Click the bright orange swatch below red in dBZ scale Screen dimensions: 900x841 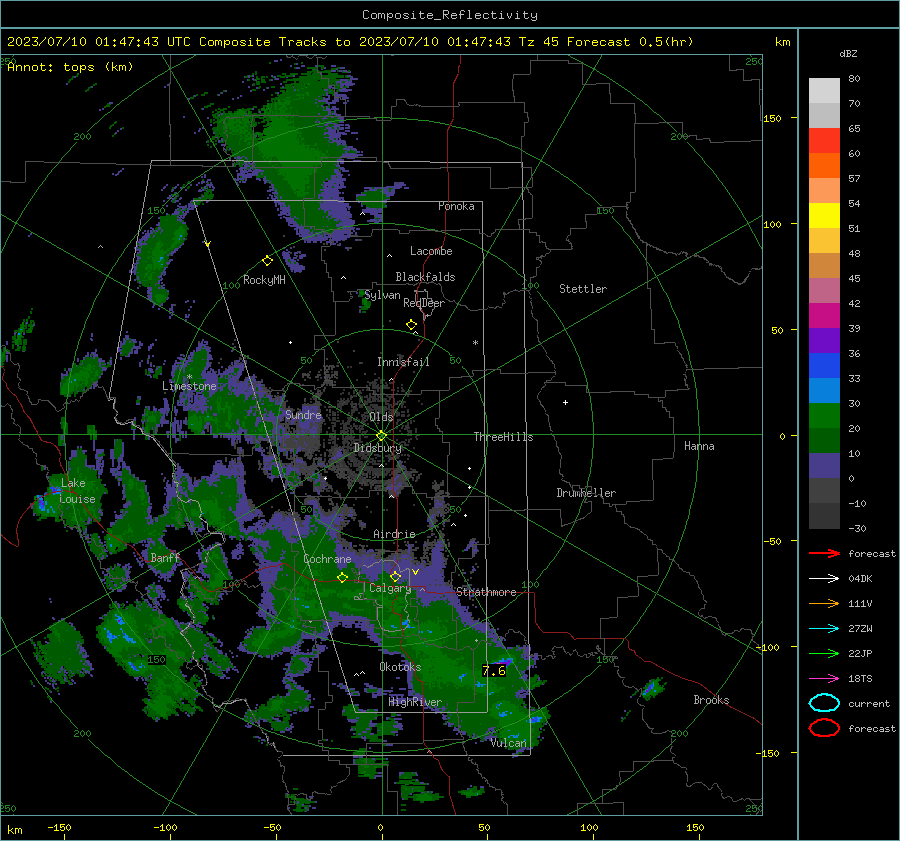824,166
